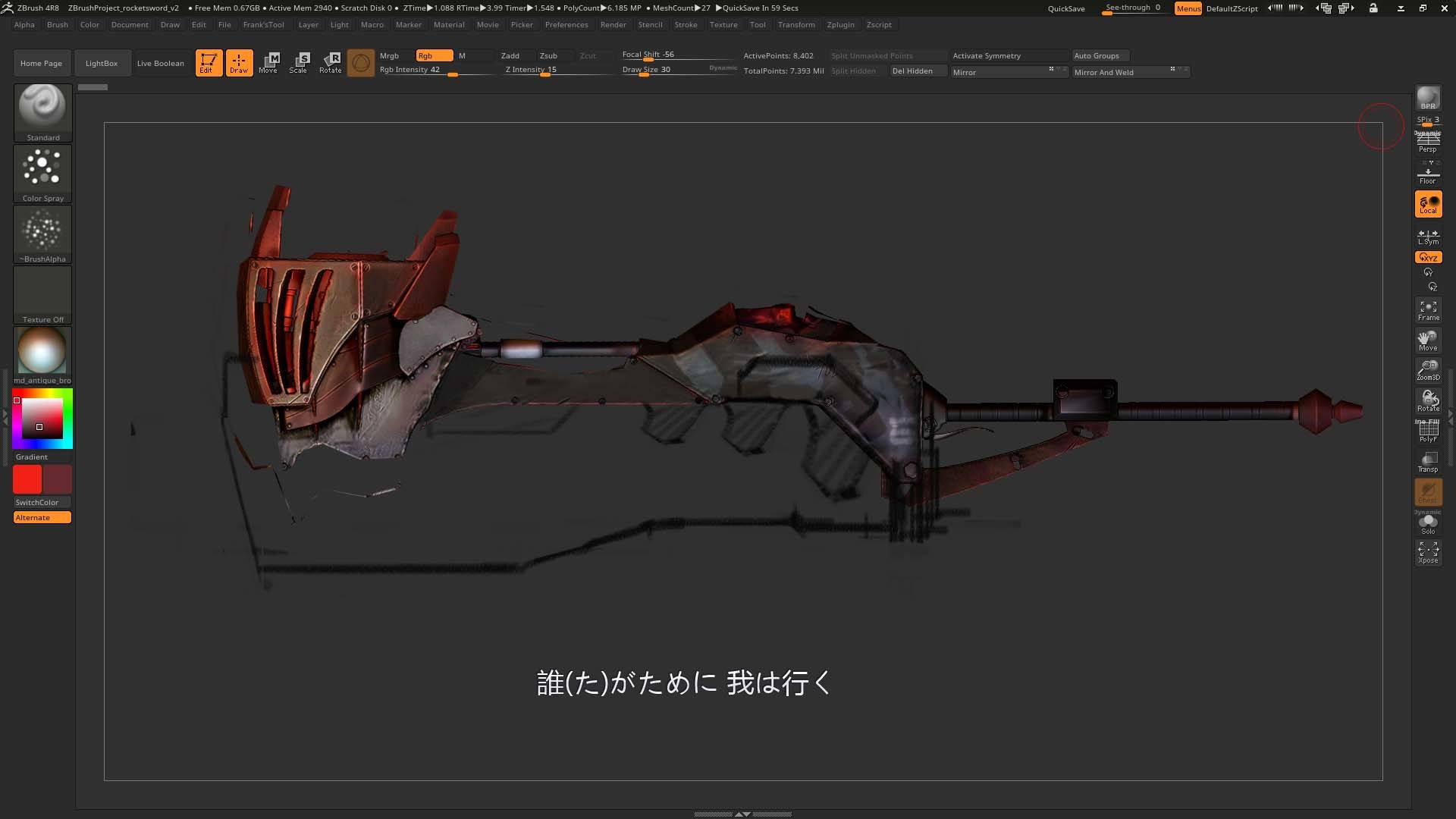The height and width of the screenshot is (819, 1456).
Task: Pick color in the color picker square
Action: click(42, 418)
